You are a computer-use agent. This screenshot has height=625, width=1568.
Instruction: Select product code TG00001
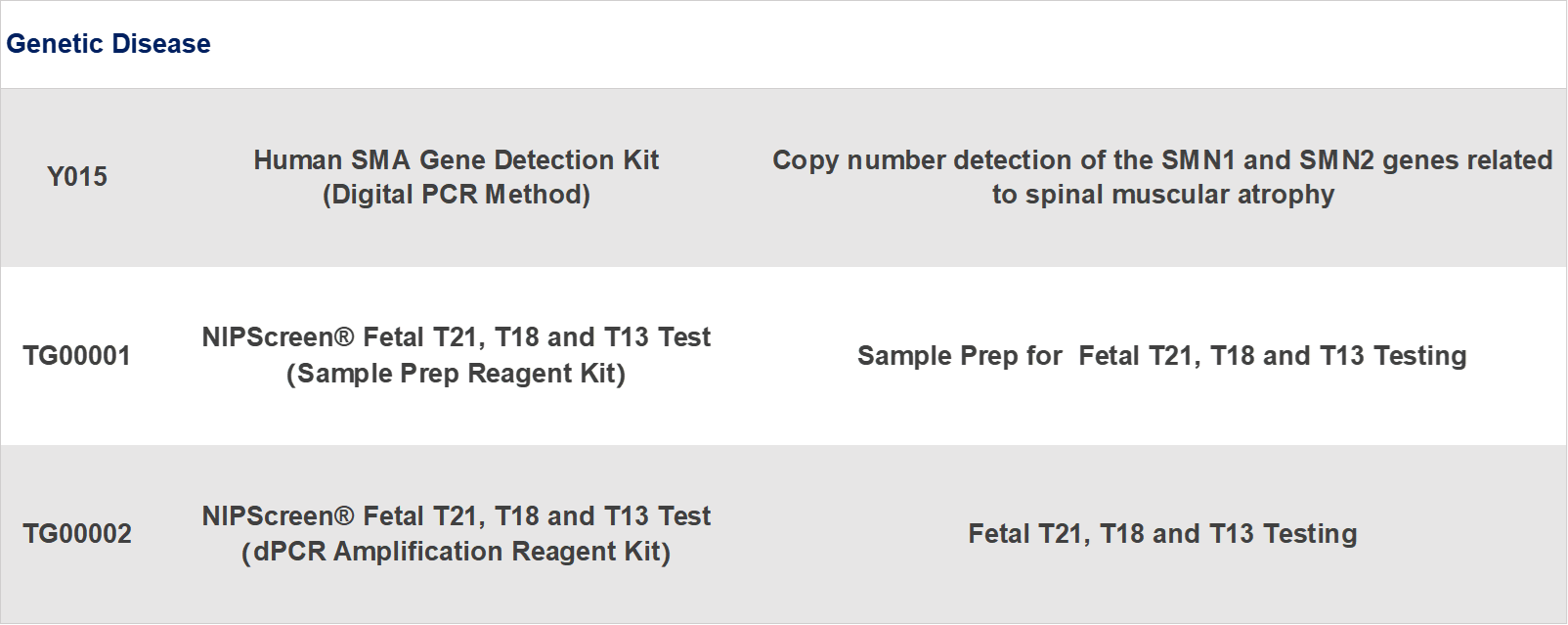point(77,356)
